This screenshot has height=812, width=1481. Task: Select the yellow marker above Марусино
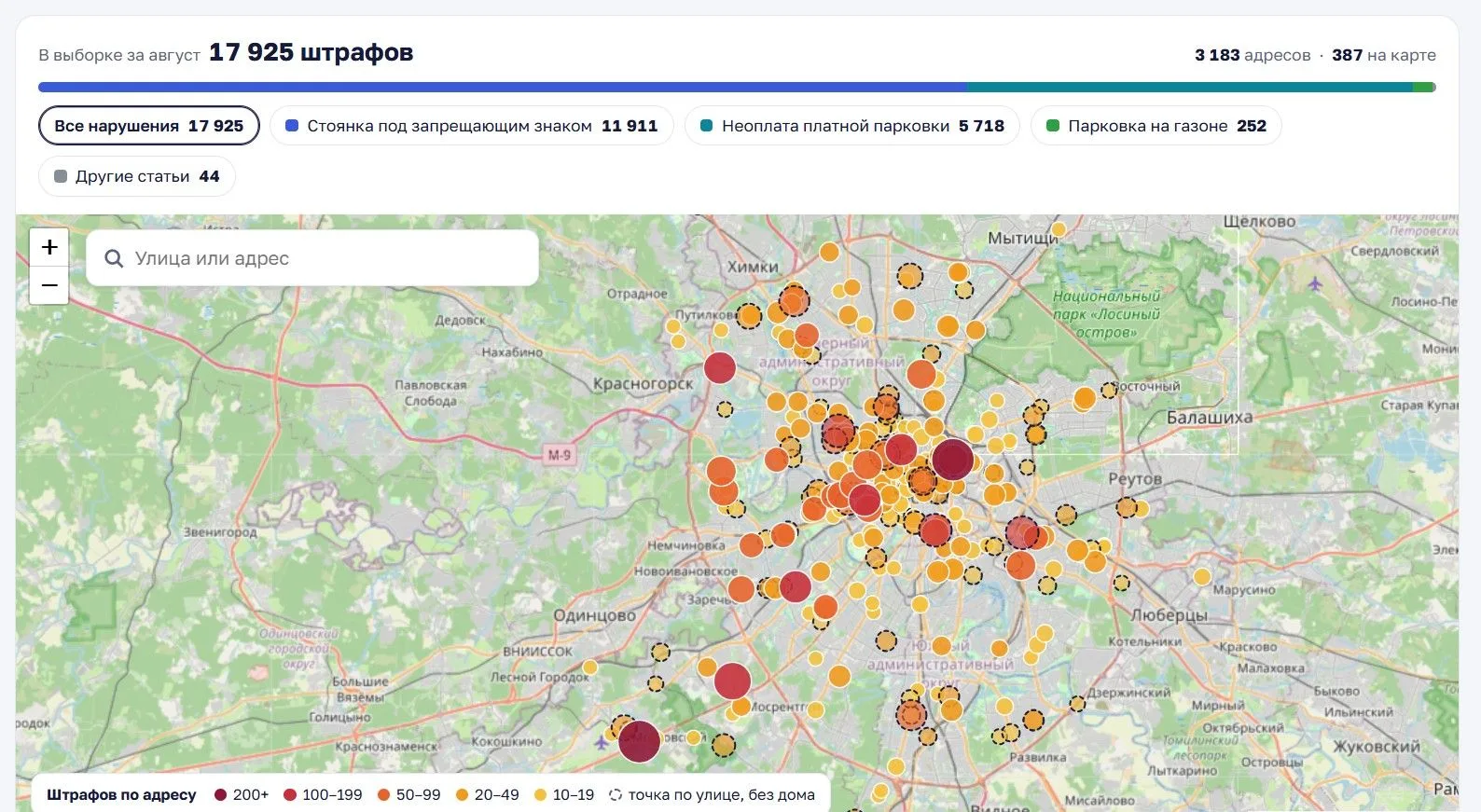point(1202,577)
